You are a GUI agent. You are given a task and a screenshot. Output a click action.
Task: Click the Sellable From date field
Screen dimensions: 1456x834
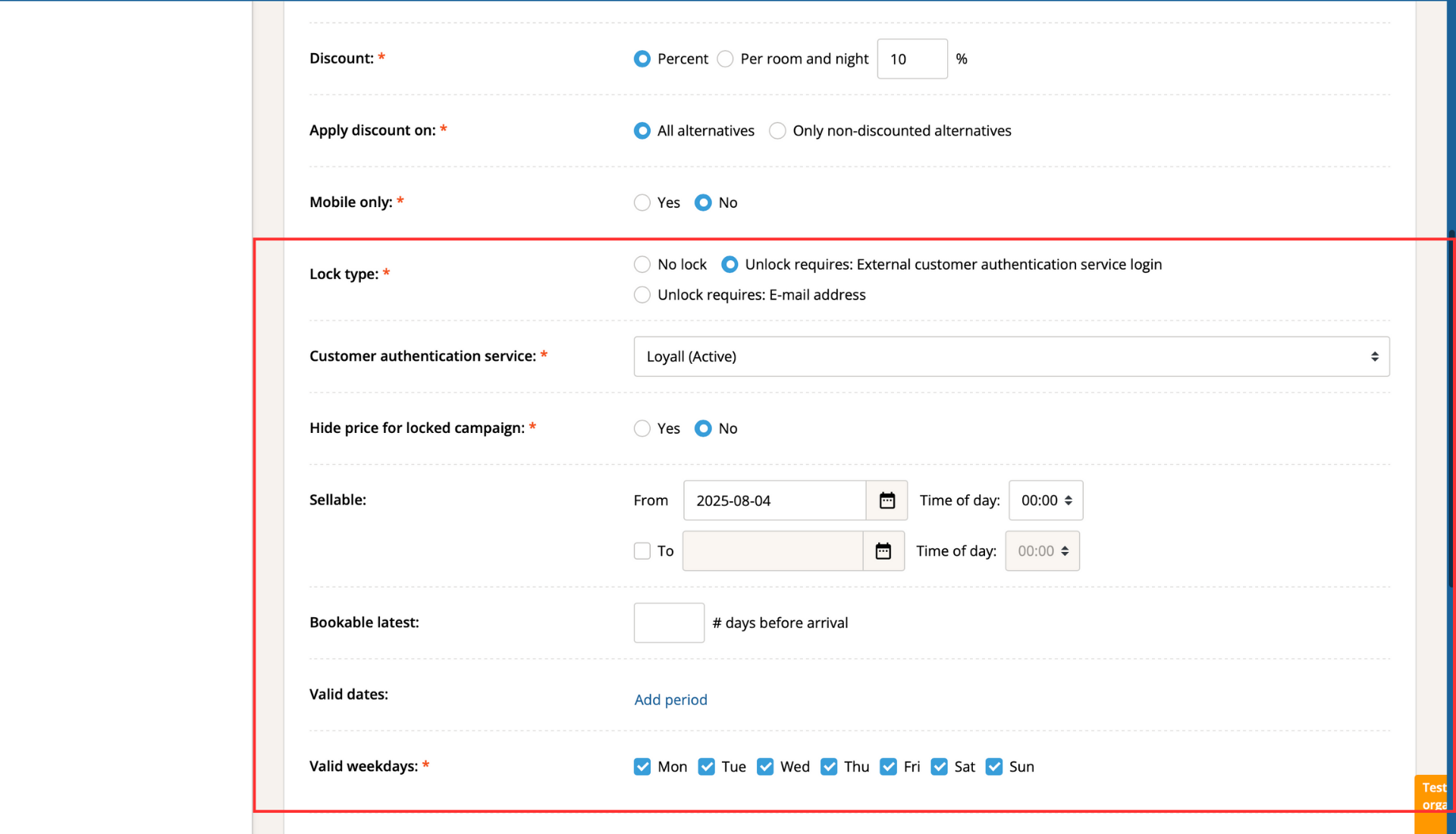(x=774, y=500)
